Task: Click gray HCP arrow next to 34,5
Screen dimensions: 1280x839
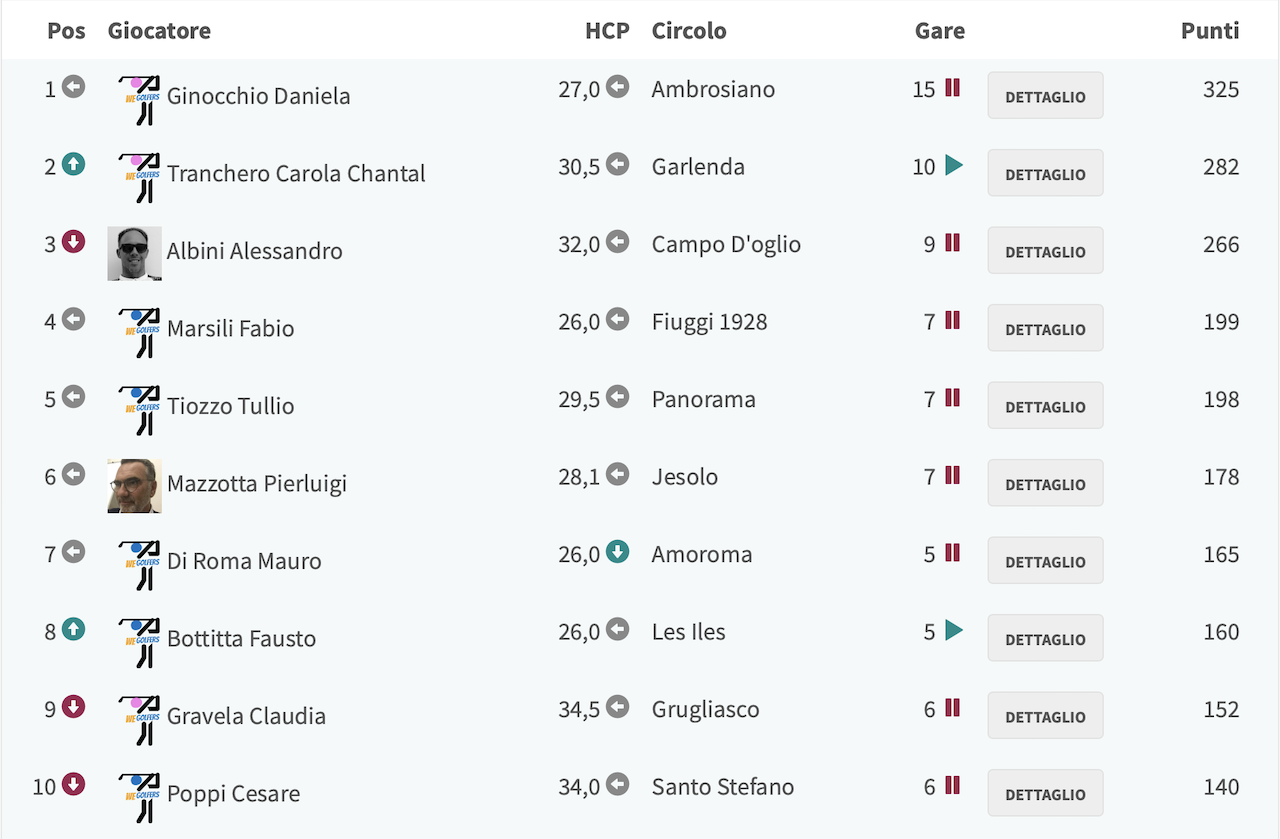Action: (x=618, y=707)
